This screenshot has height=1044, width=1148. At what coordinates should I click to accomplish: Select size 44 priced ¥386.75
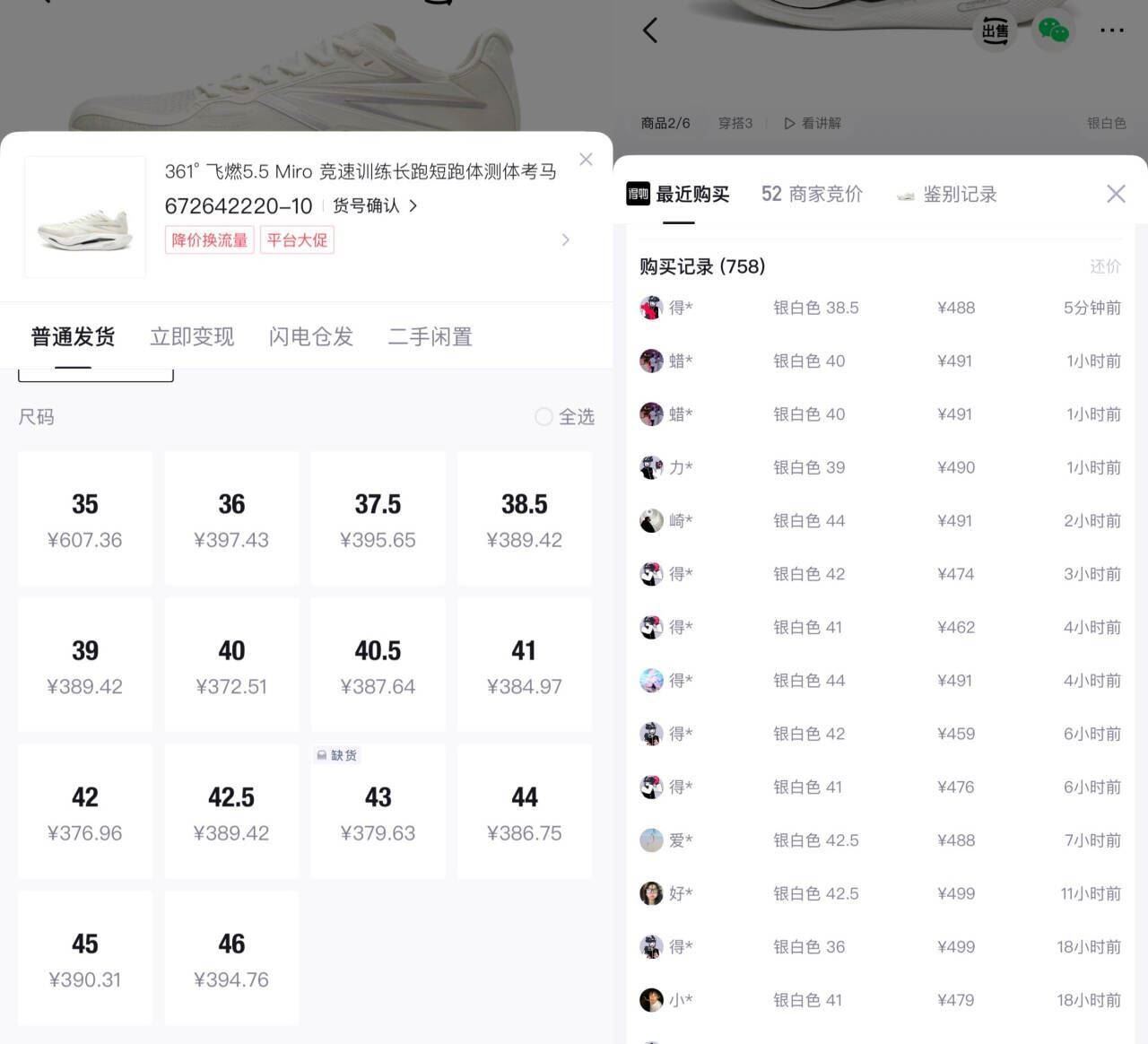tap(525, 811)
